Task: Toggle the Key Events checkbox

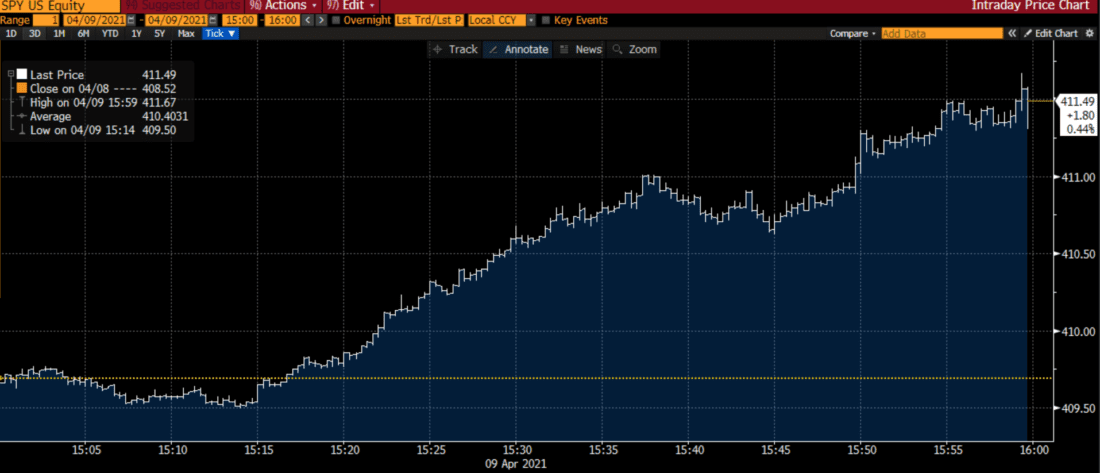Action: click(546, 20)
